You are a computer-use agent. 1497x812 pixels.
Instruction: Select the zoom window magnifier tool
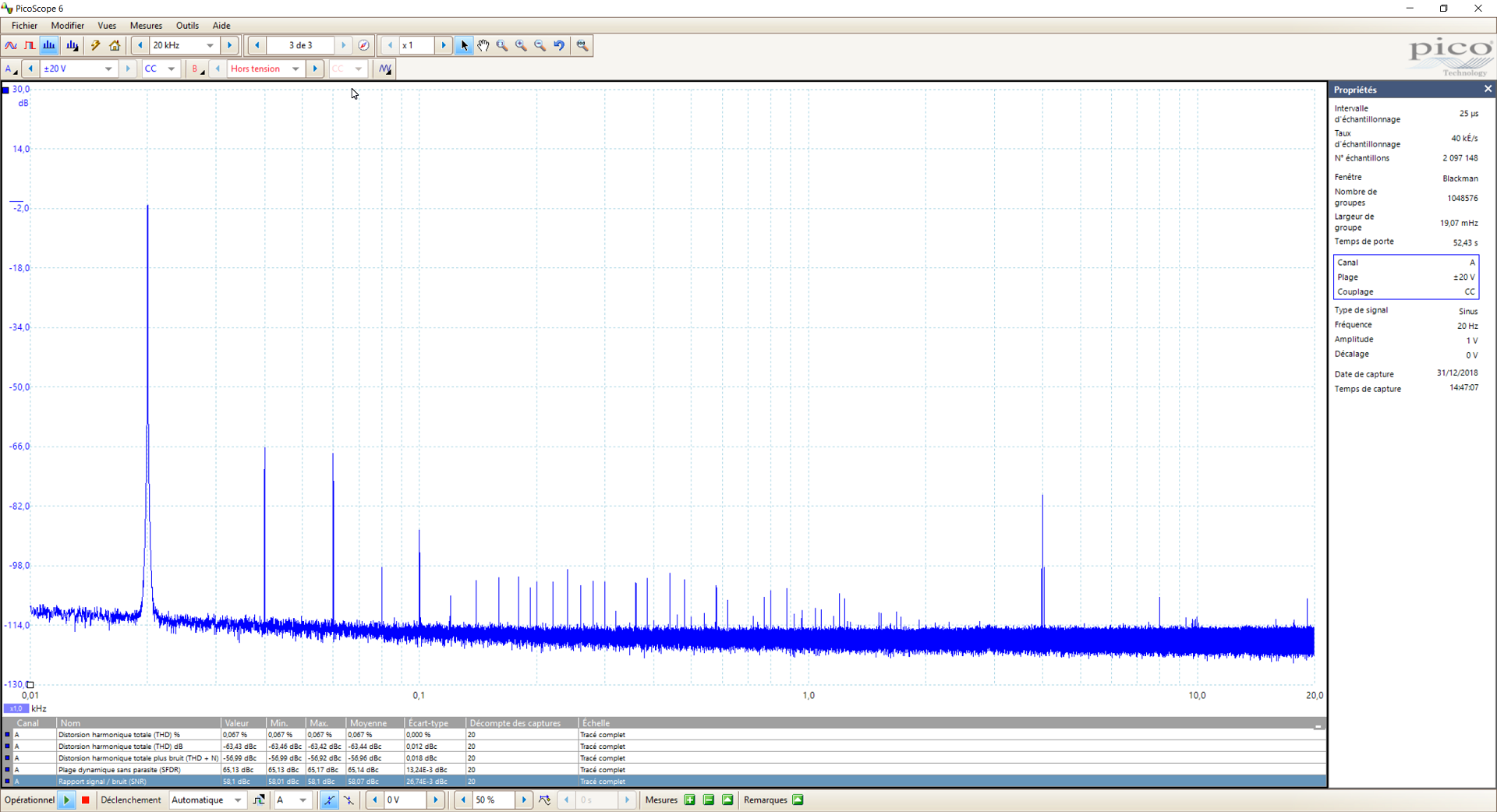pos(502,45)
